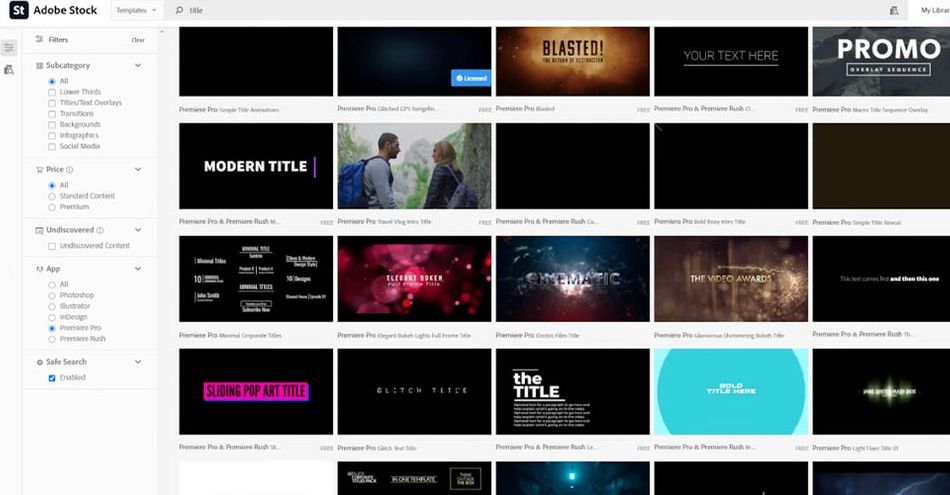
Task: Open the Modern Title thumbnail
Action: pyautogui.click(x=256, y=166)
